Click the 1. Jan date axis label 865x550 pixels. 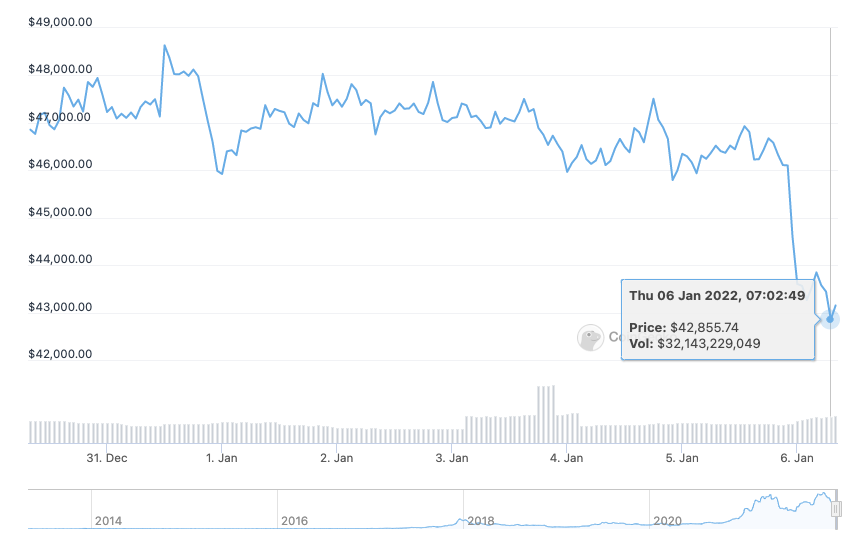221,459
